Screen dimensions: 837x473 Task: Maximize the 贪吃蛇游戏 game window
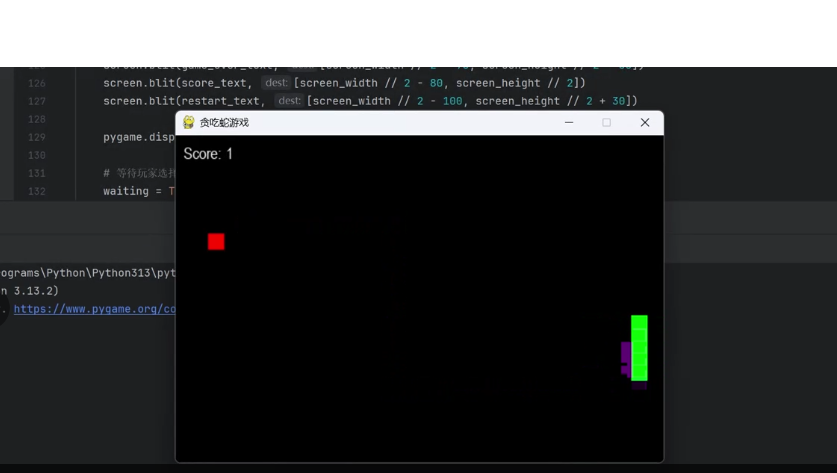click(606, 122)
